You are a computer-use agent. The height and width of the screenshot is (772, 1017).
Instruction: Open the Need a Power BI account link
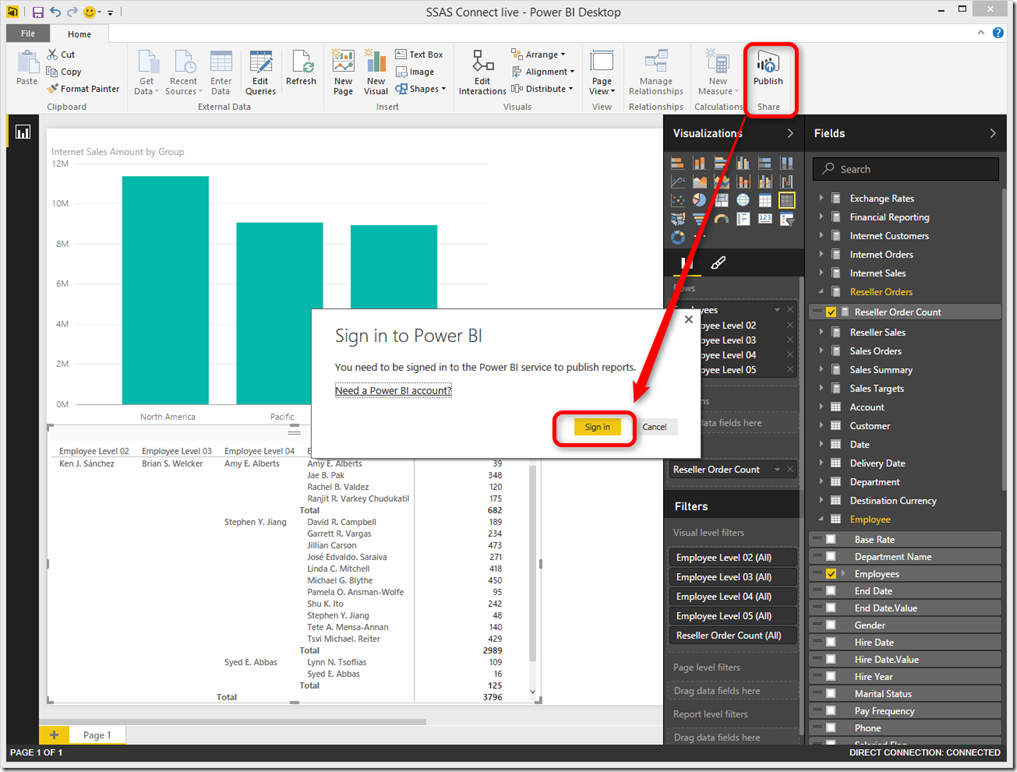[393, 391]
